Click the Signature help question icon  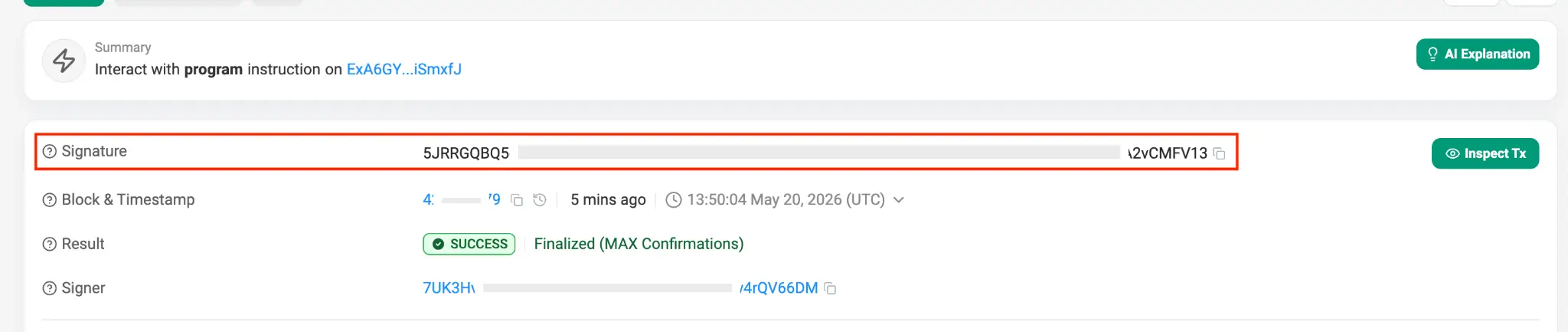tap(49, 152)
